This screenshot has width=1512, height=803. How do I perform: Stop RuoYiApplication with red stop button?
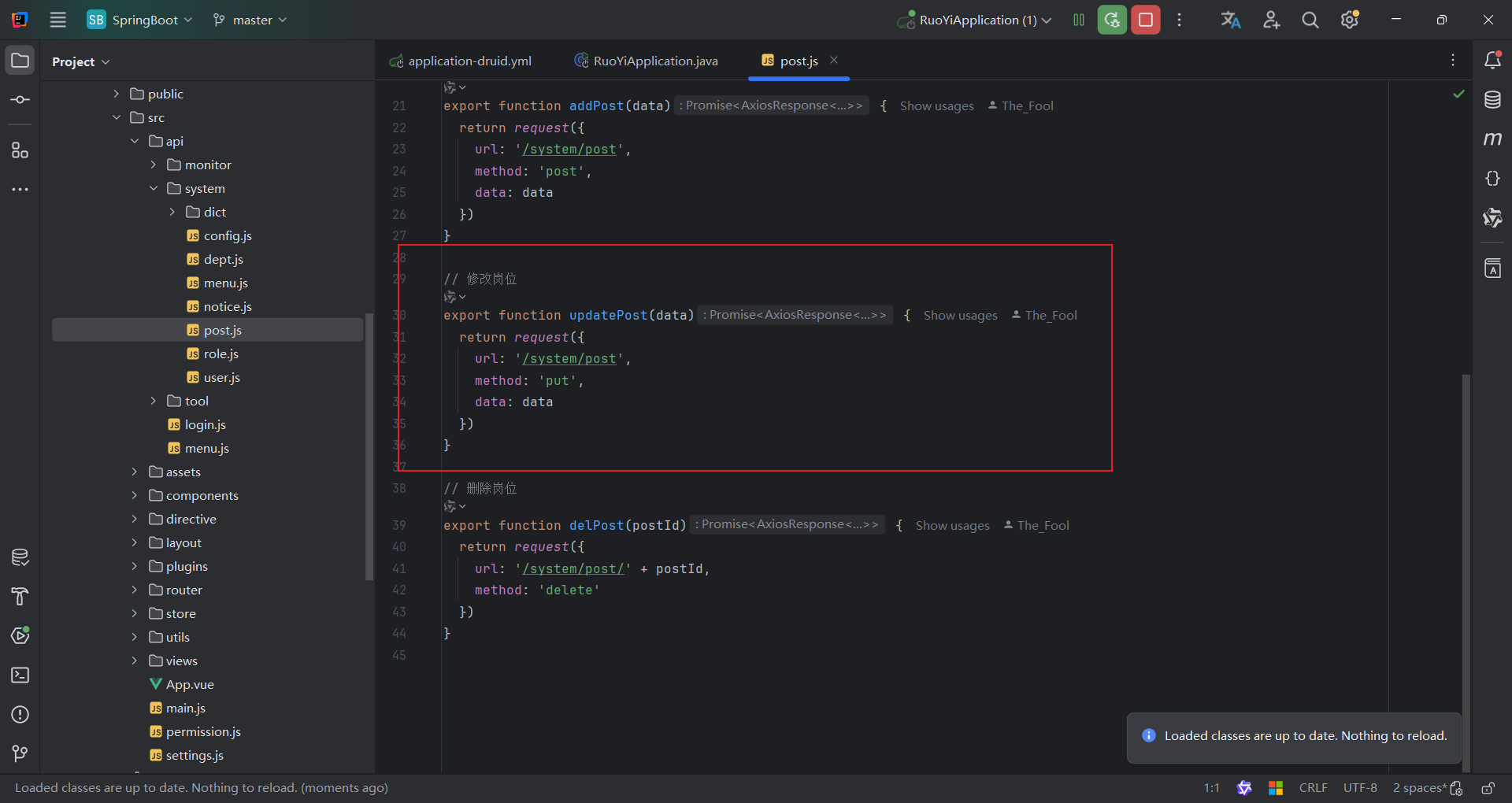point(1146,20)
